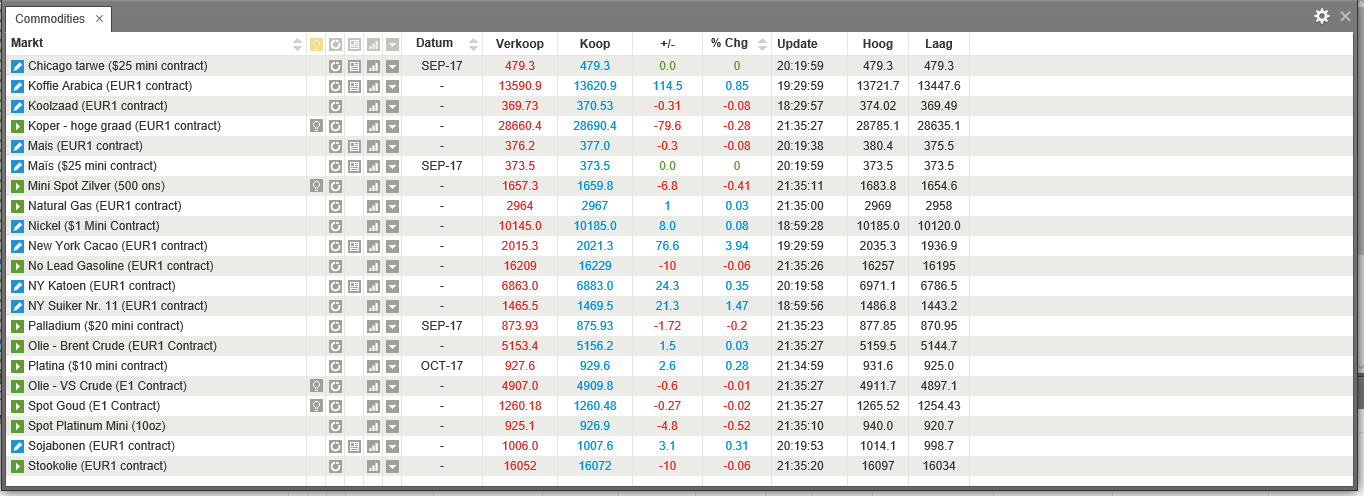Click the blue pencil icon beside Nickel
The width and height of the screenshot is (1364, 496).
click(x=17, y=226)
